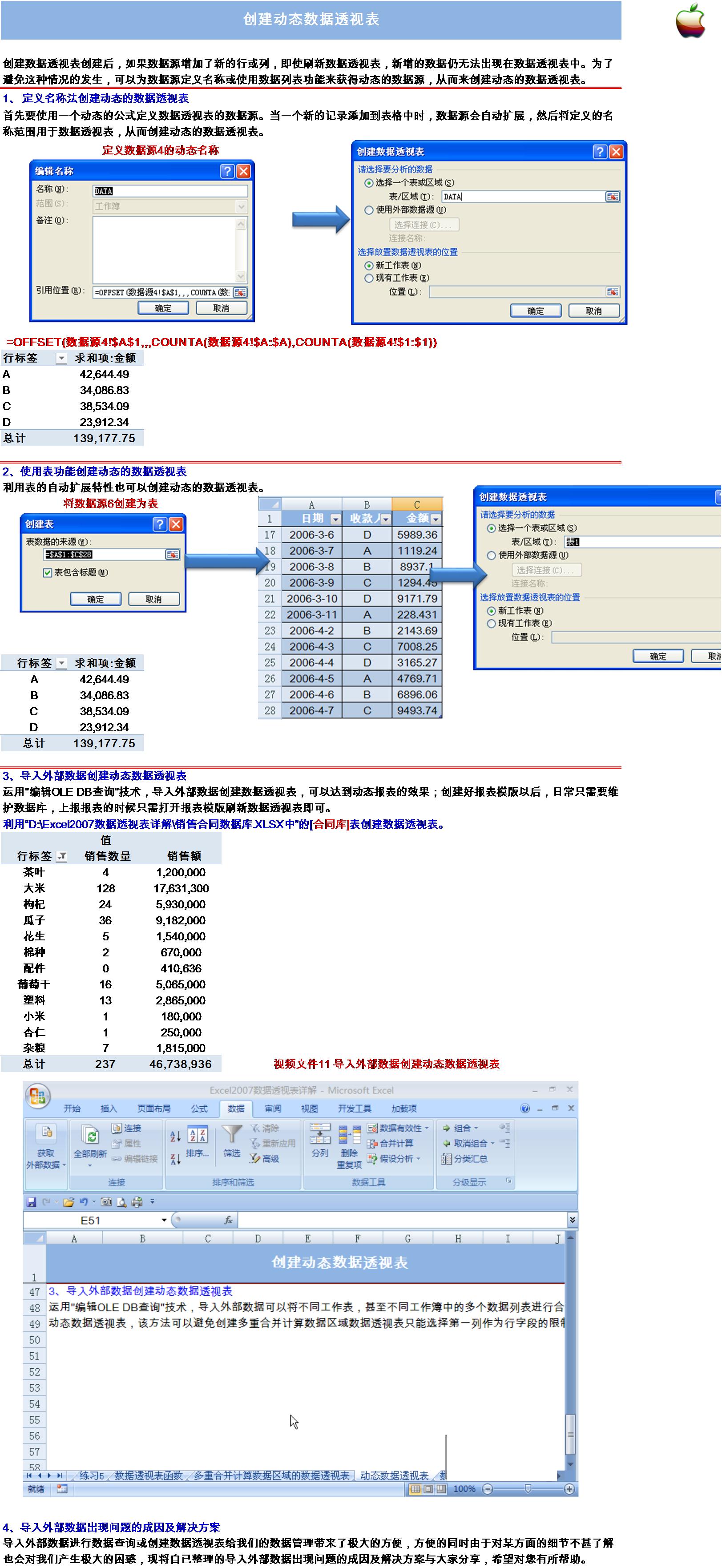The height and width of the screenshot is (1568, 722).
Task: Click the 名称 input field containing DATA
Action: (x=170, y=191)
